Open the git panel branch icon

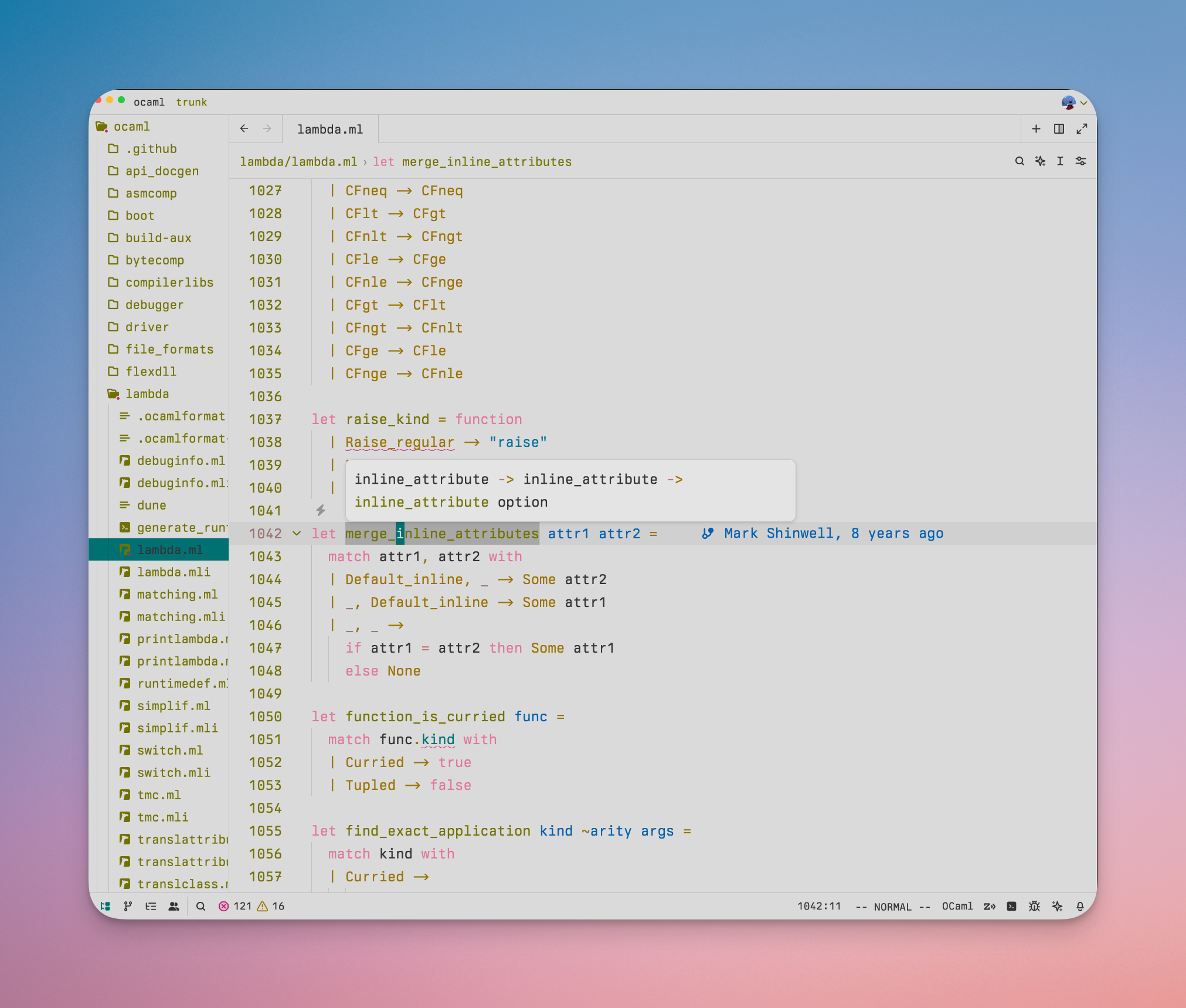coord(128,906)
